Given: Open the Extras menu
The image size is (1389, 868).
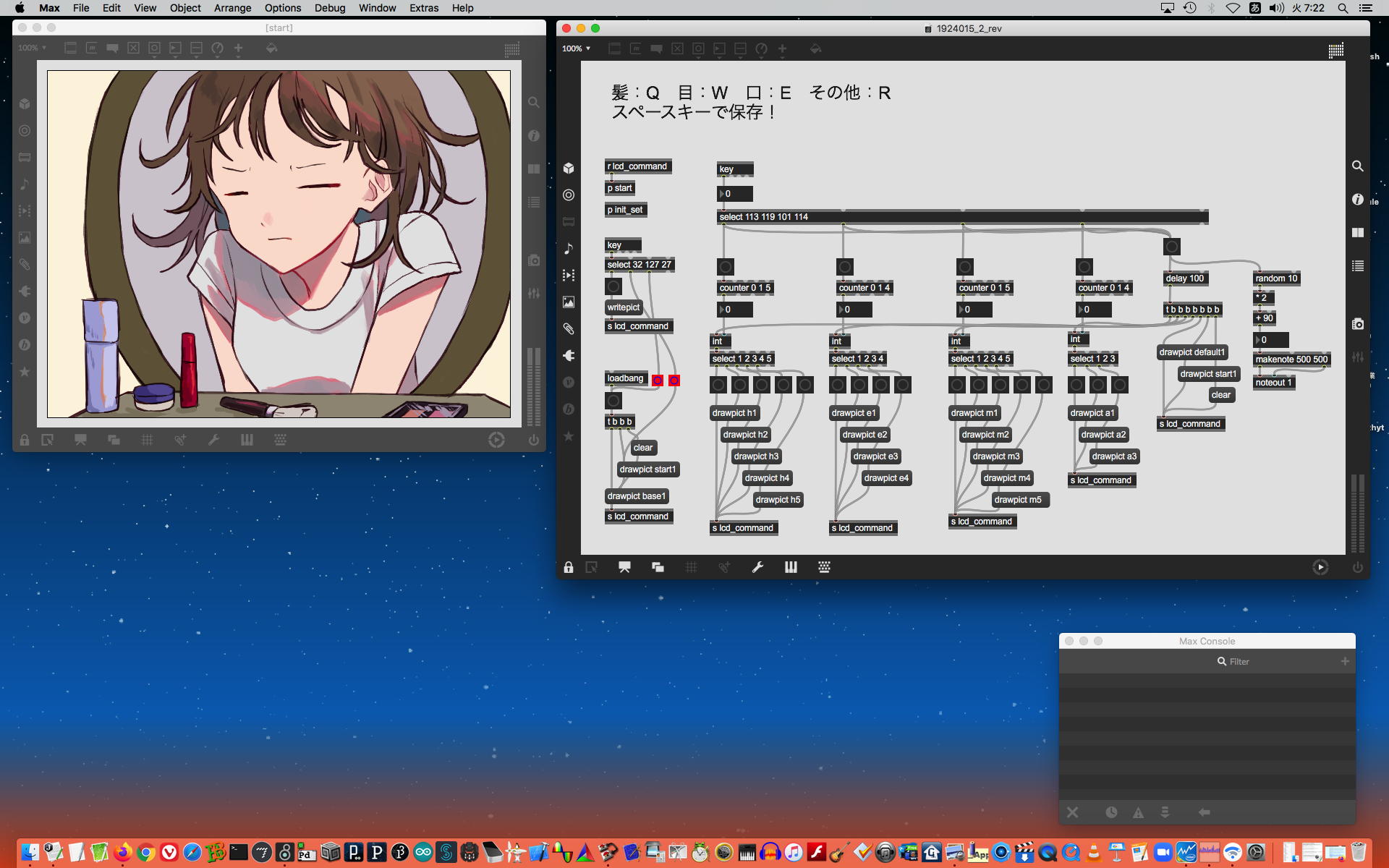Looking at the screenshot, I should click(x=423, y=8).
